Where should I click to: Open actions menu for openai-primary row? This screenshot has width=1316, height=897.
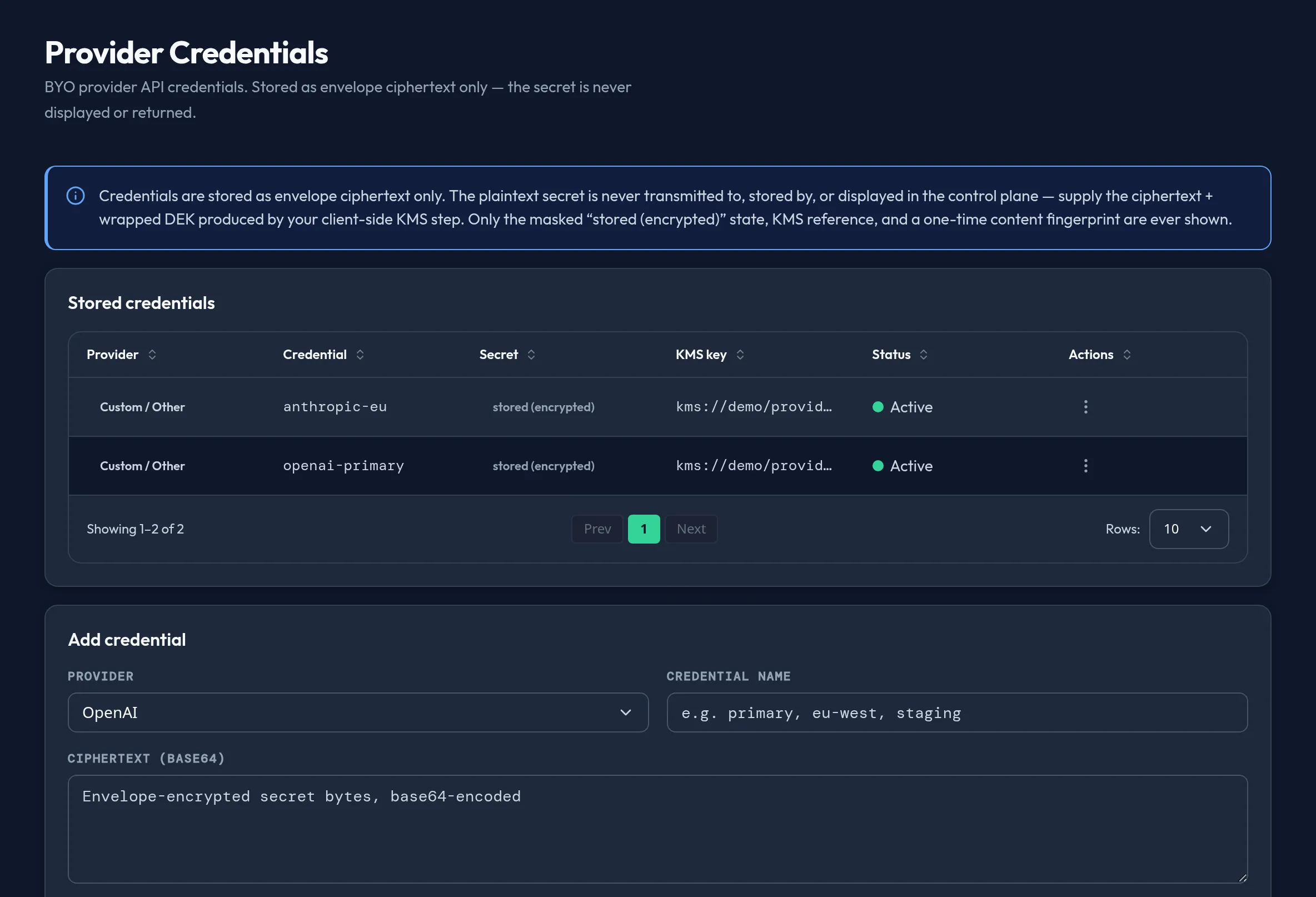pyautogui.click(x=1085, y=466)
